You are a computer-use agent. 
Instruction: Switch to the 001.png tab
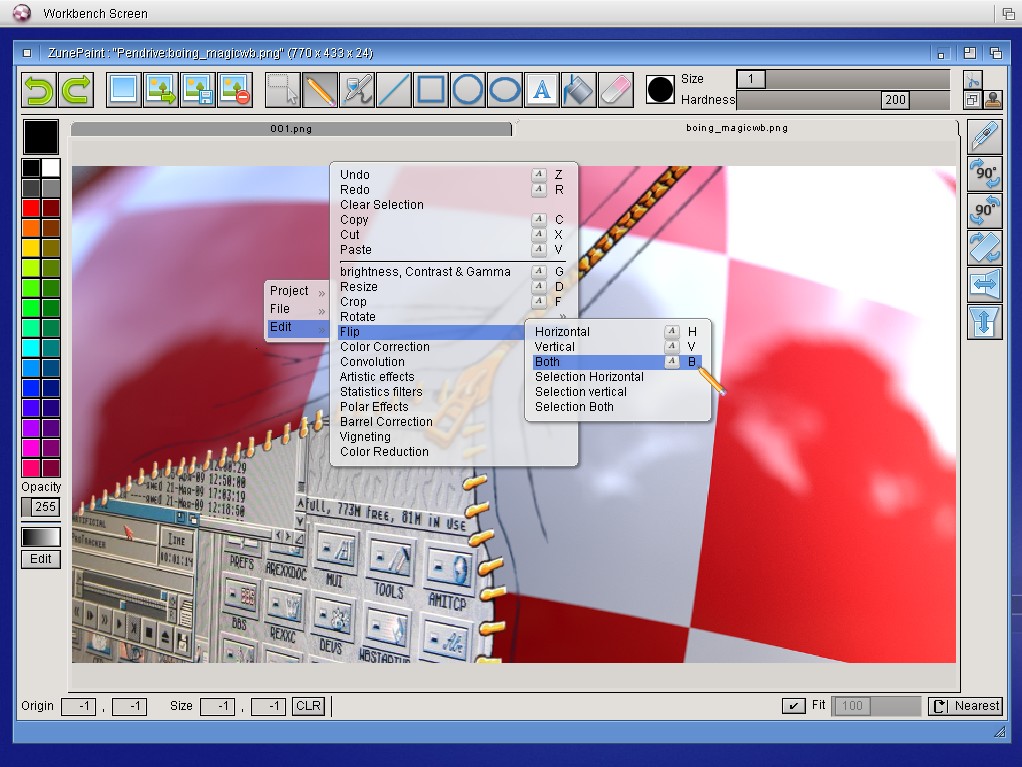coord(291,129)
